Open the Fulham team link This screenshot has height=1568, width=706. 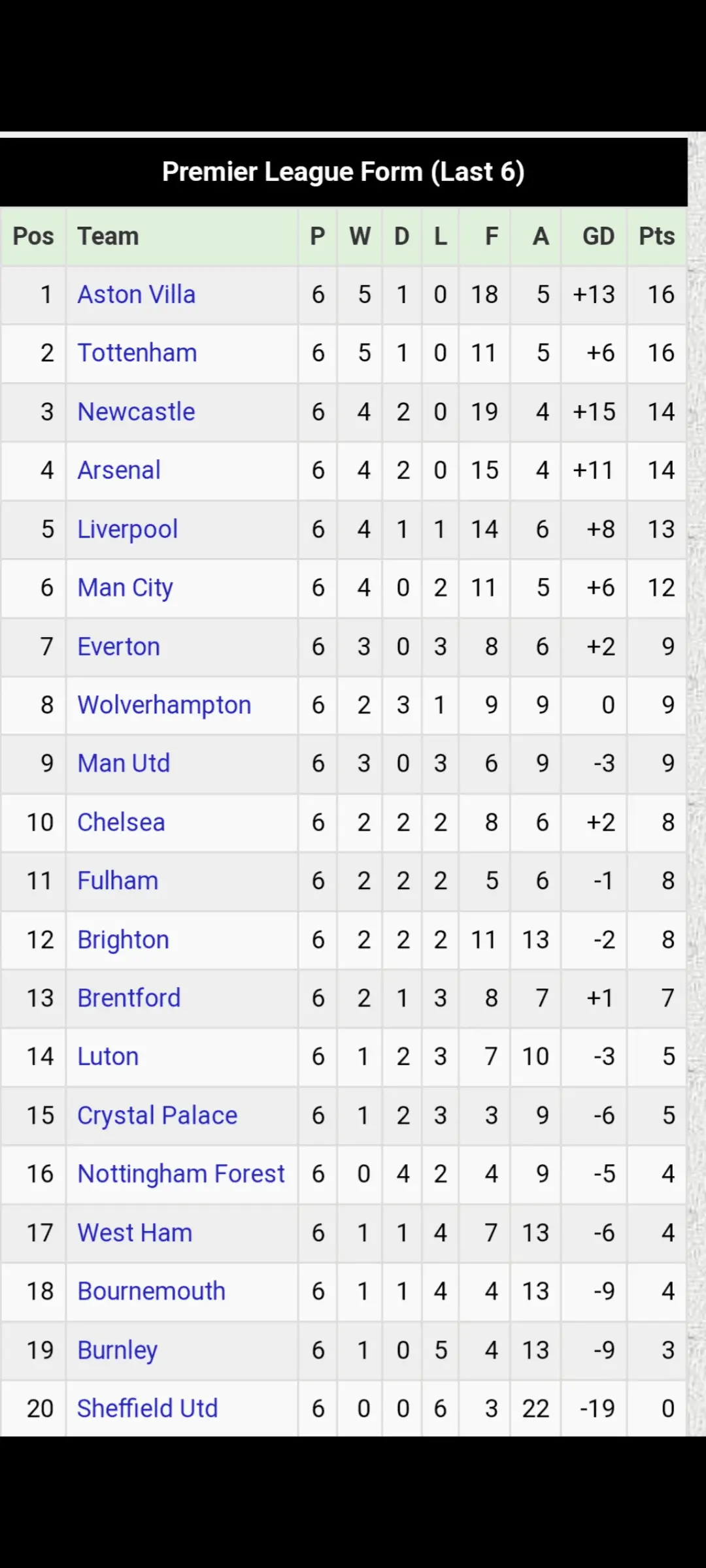click(x=118, y=881)
